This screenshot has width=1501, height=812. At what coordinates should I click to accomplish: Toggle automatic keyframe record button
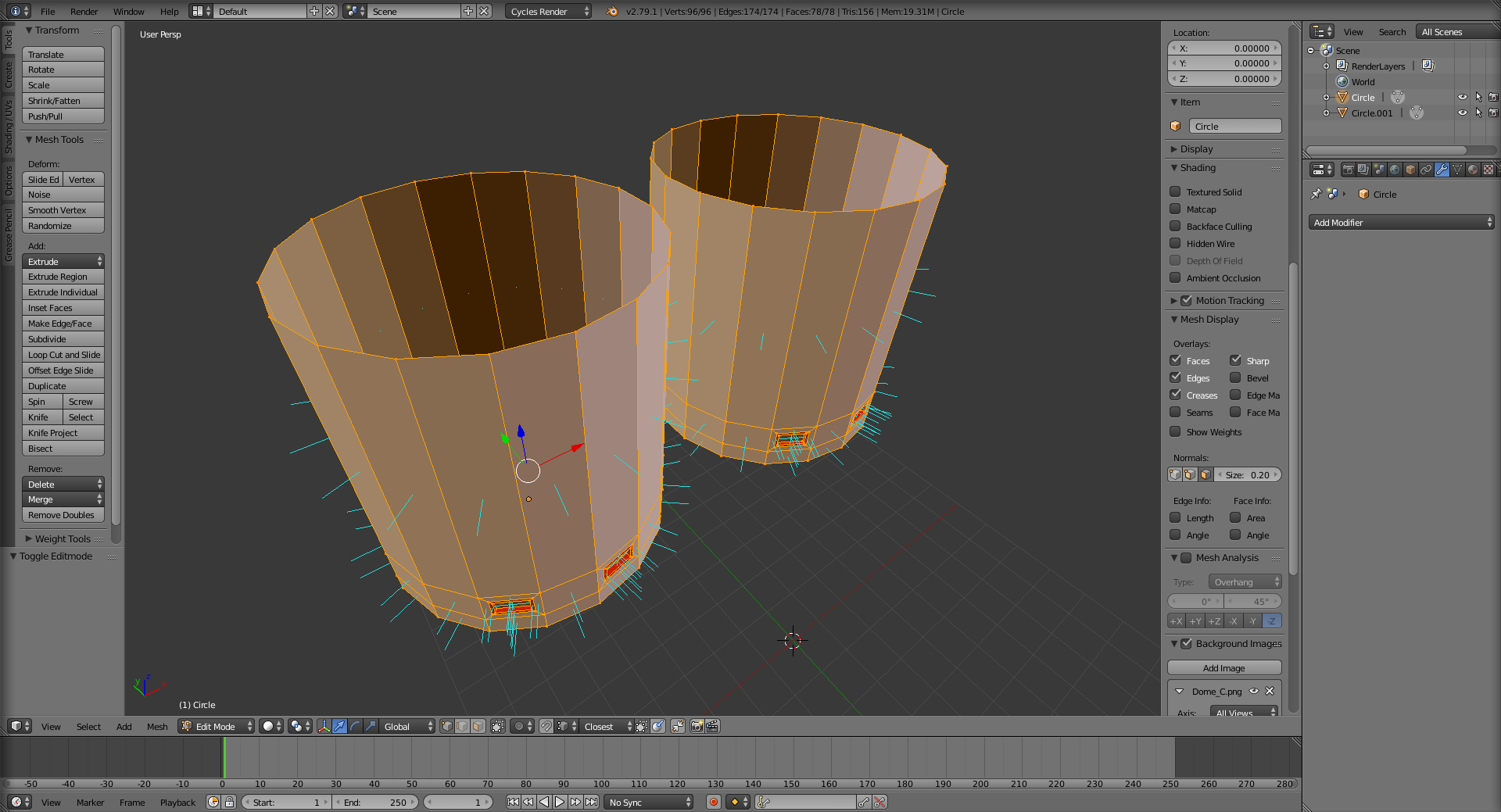tap(713, 802)
